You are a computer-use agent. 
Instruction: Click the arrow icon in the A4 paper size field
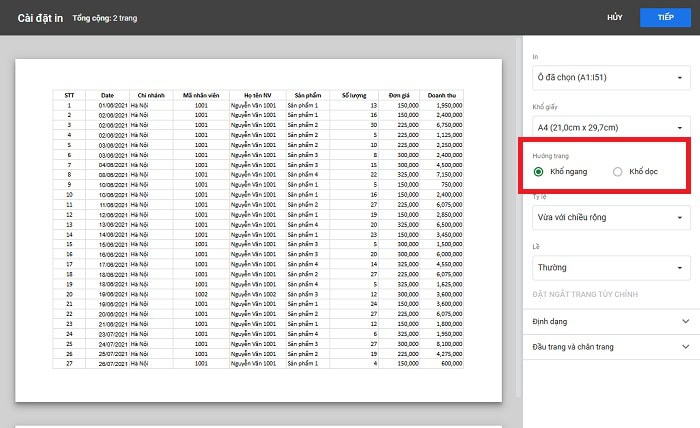coord(679,128)
